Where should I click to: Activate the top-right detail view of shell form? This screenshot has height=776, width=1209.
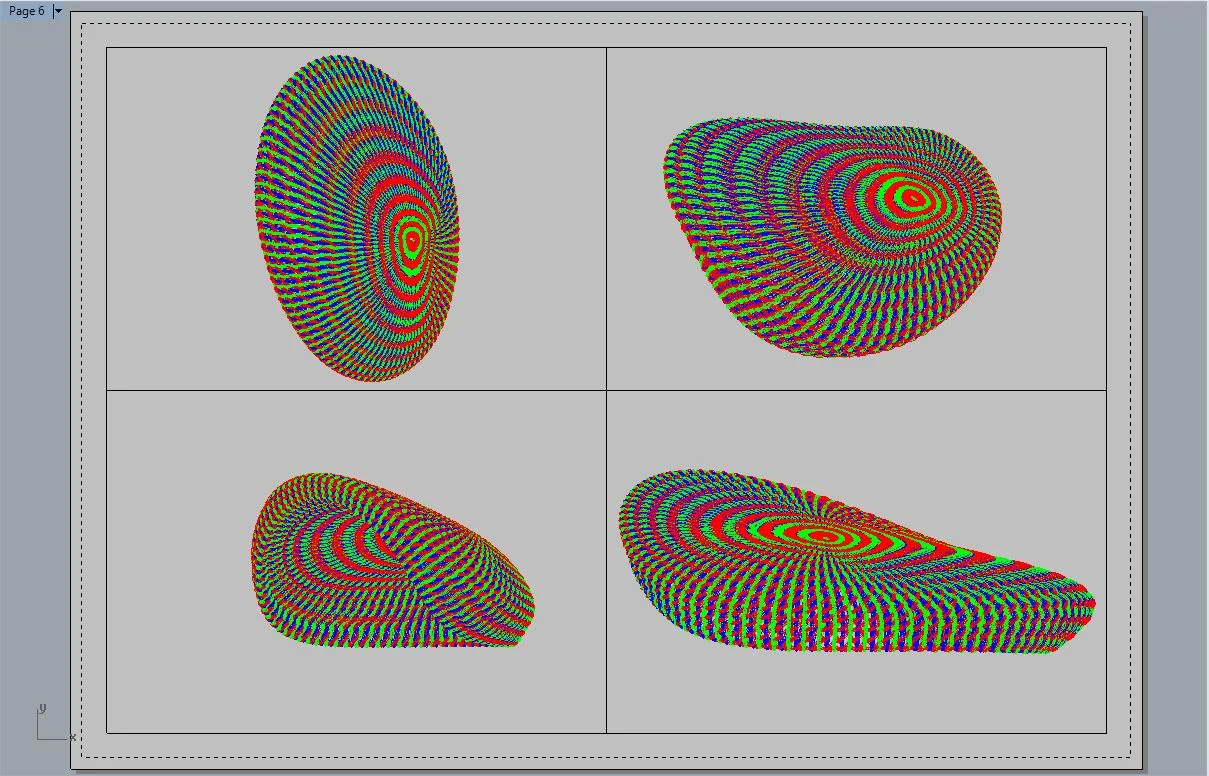pyautogui.click(x=856, y=218)
